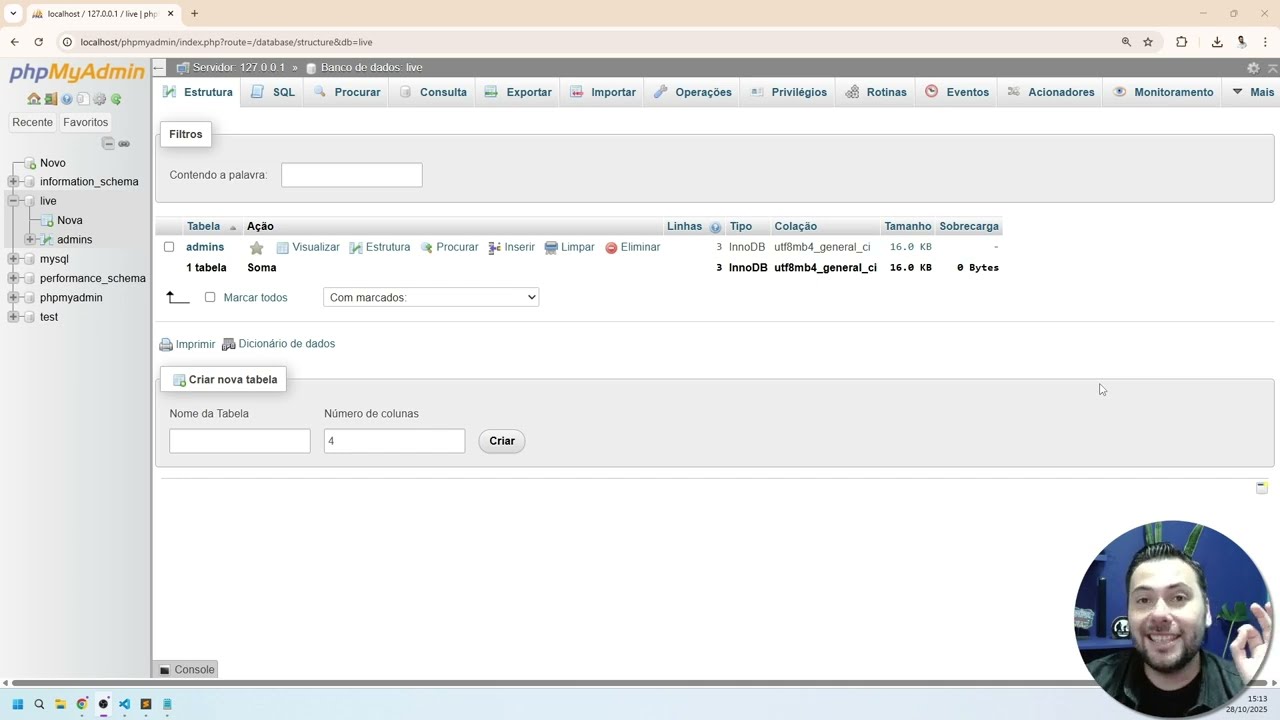Image resolution: width=1280 pixels, height=720 pixels.
Task: Click the phpMyAdmin home icon
Action: 34,99
